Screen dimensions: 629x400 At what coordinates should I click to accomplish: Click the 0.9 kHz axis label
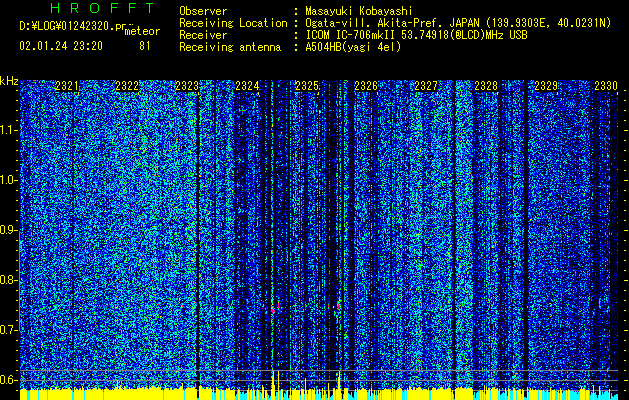(x=8, y=230)
